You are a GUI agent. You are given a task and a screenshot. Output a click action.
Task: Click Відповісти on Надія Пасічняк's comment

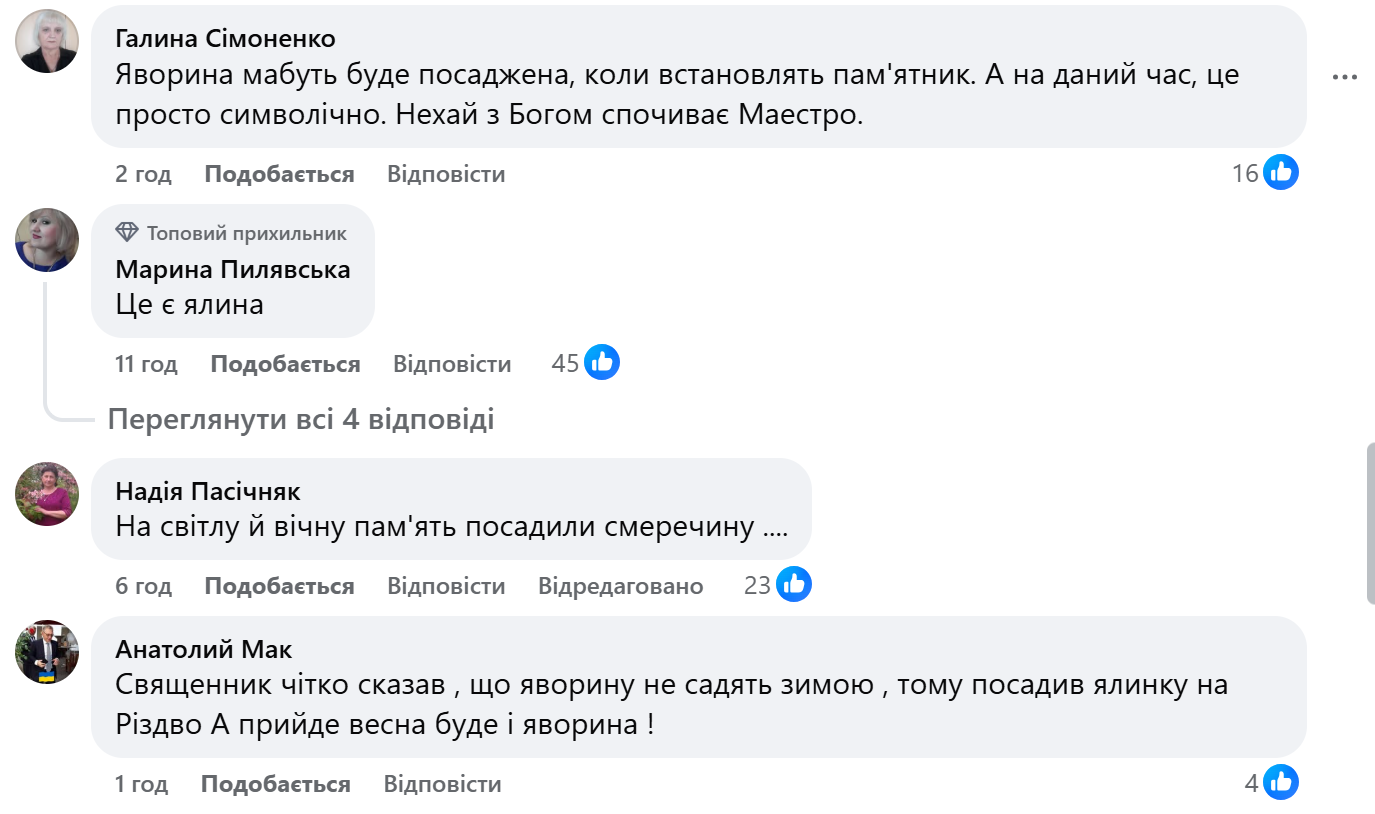(x=446, y=585)
